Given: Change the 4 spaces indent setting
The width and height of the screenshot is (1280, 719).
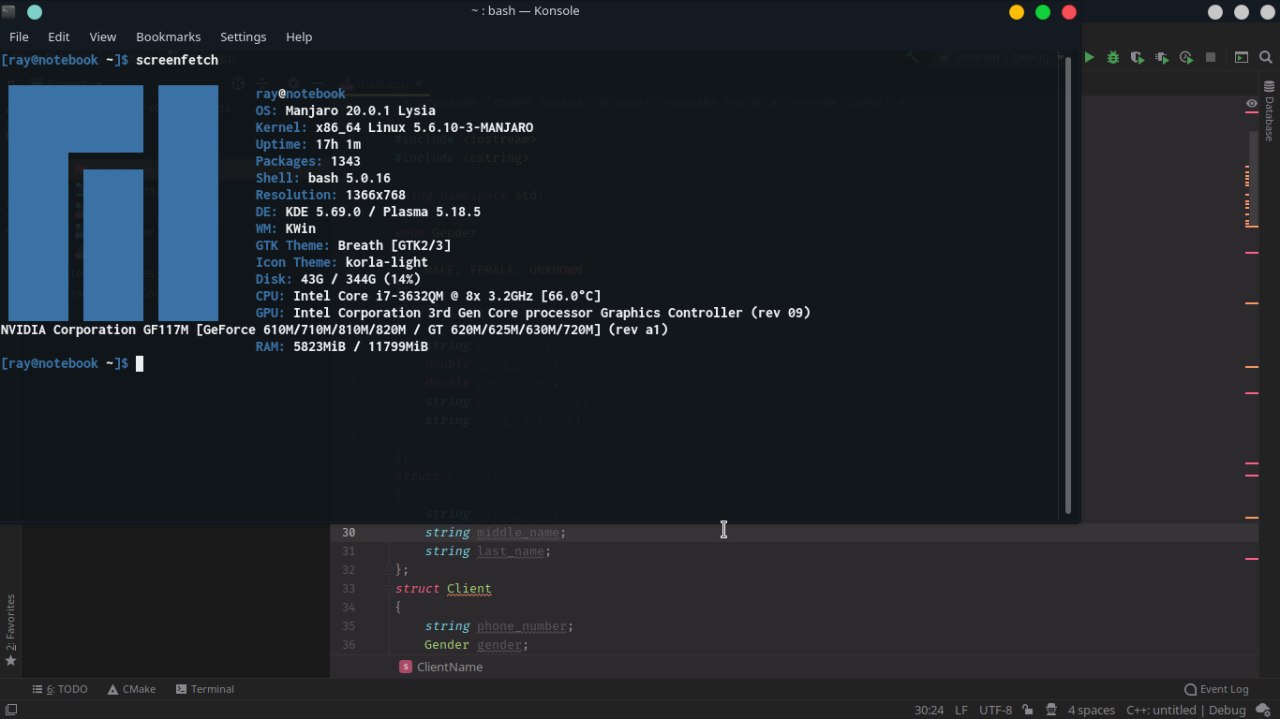Looking at the screenshot, I should (1091, 710).
